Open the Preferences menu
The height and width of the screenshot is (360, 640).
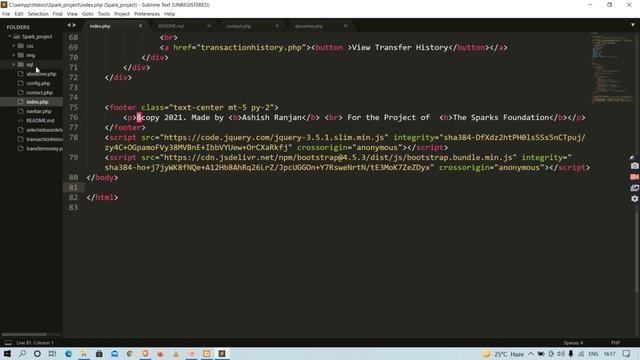(147, 14)
